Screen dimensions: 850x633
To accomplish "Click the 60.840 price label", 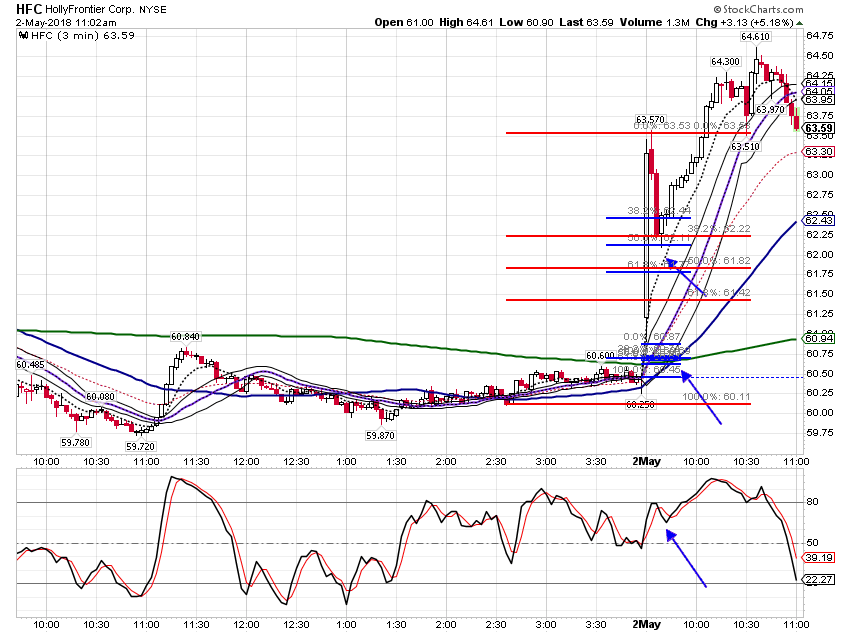I will pos(185,337).
